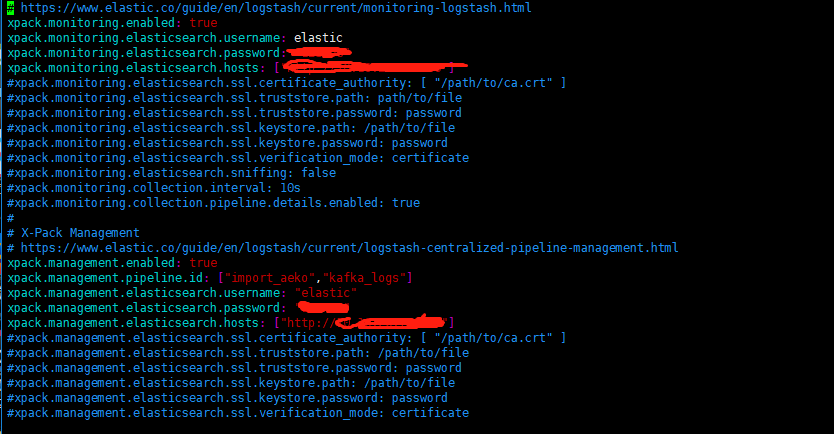
Task: Click the green cursor block at top-left
Action: 10,8
